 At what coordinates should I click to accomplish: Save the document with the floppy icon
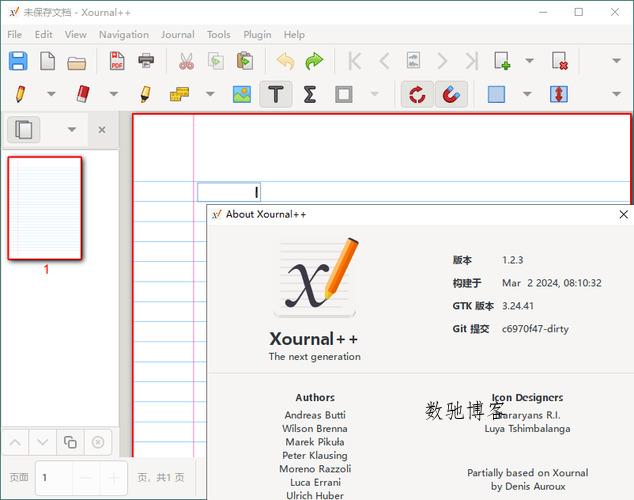(x=18, y=61)
